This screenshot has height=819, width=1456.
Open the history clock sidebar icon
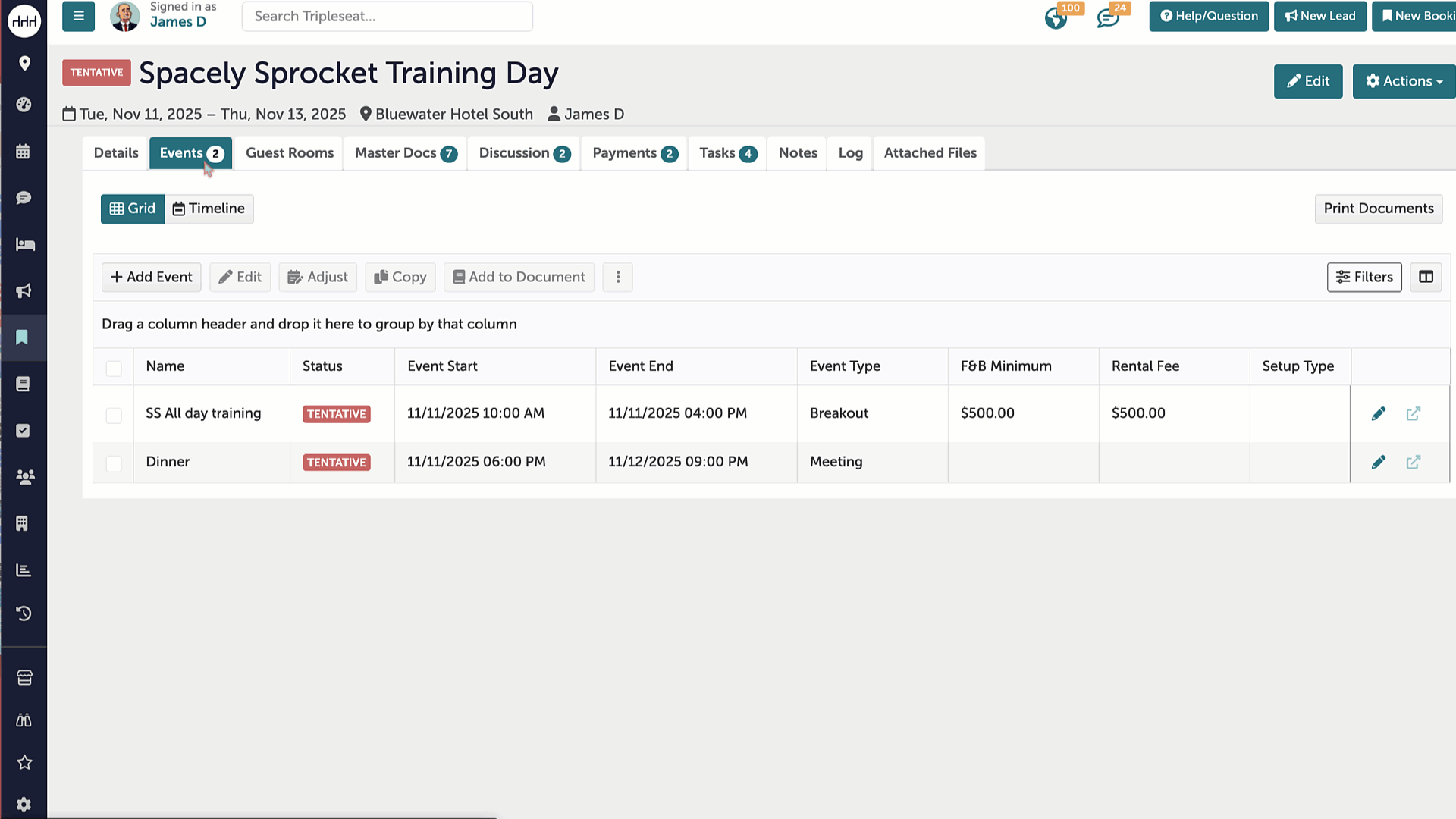click(x=24, y=613)
